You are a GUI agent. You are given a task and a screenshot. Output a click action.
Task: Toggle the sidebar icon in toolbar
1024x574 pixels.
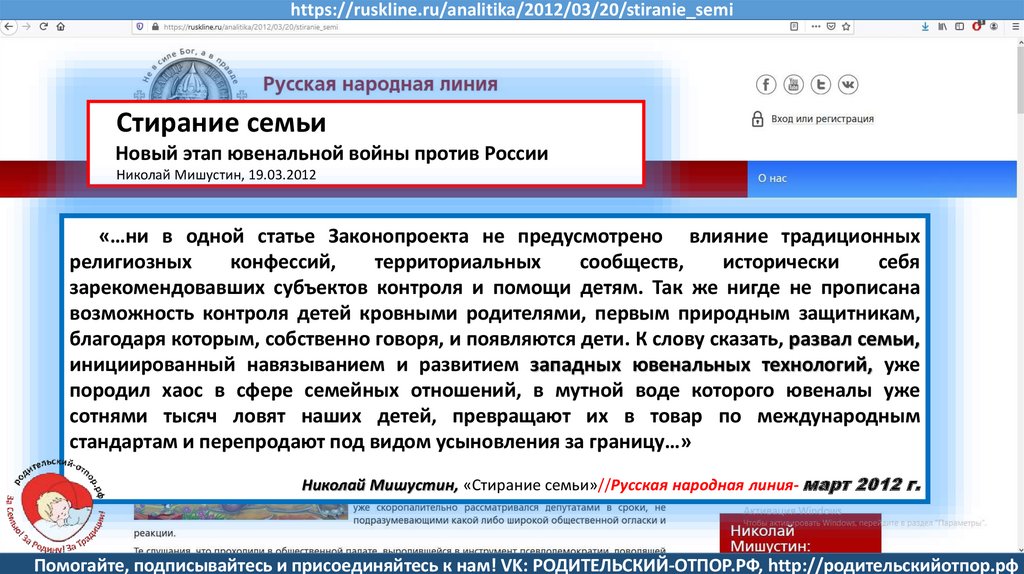click(x=959, y=27)
